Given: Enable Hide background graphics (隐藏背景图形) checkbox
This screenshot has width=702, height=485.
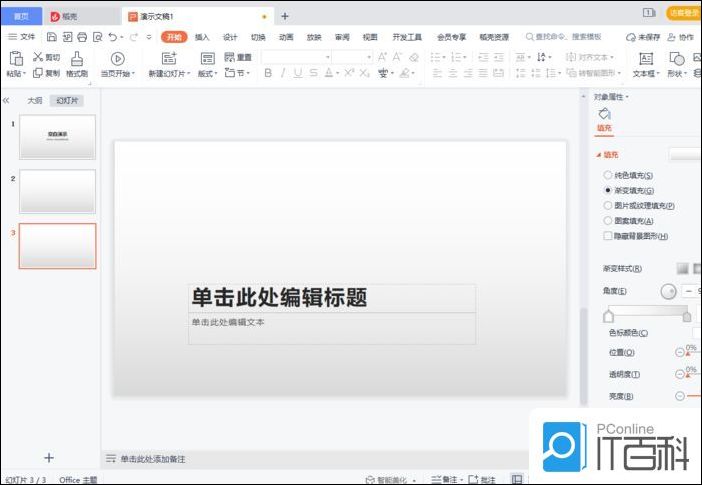Looking at the screenshot, I should point(608,236).
